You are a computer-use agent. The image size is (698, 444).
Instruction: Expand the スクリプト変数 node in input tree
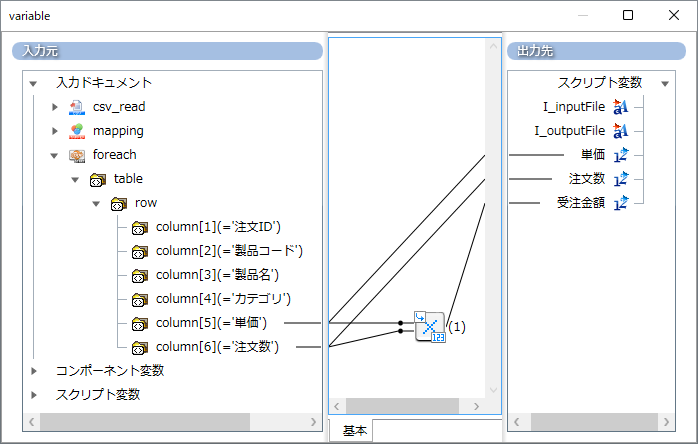(x=33, y=395)
